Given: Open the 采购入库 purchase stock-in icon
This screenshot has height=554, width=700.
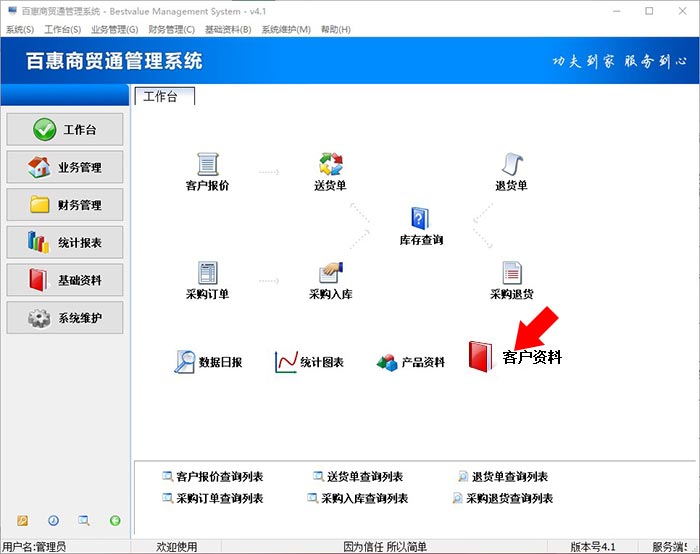Looking at the screenshot, I should coord(331,272).
